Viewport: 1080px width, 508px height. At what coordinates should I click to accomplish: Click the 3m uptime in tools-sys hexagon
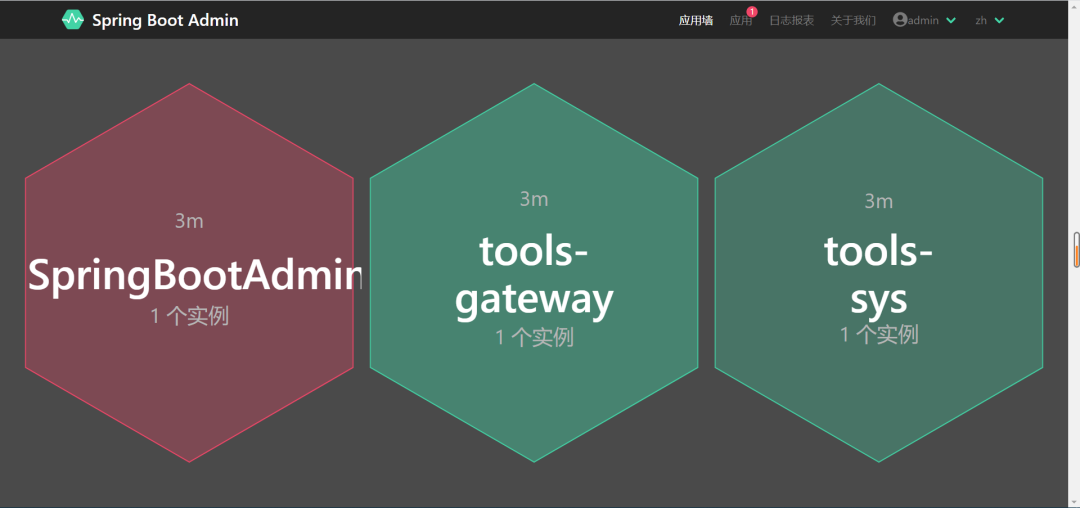[879, 201]
